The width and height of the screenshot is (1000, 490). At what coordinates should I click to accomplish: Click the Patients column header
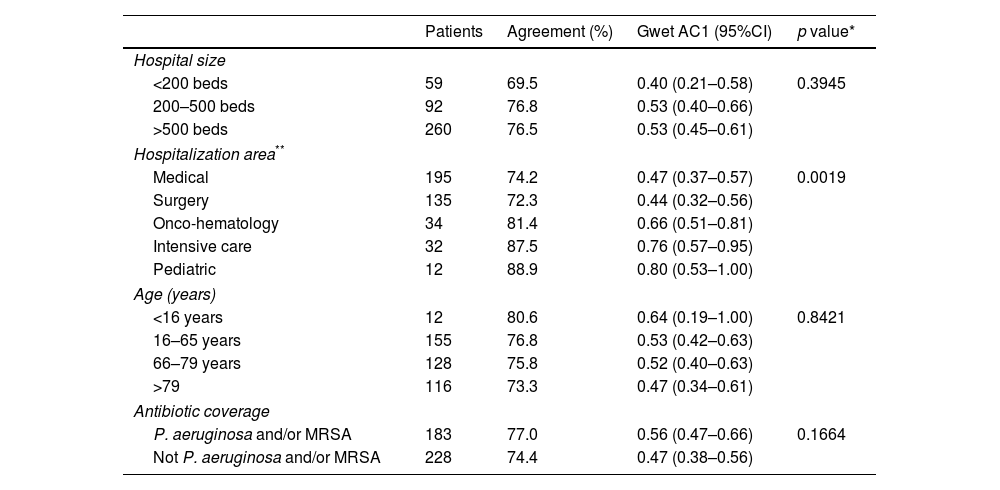pos(454,32)
